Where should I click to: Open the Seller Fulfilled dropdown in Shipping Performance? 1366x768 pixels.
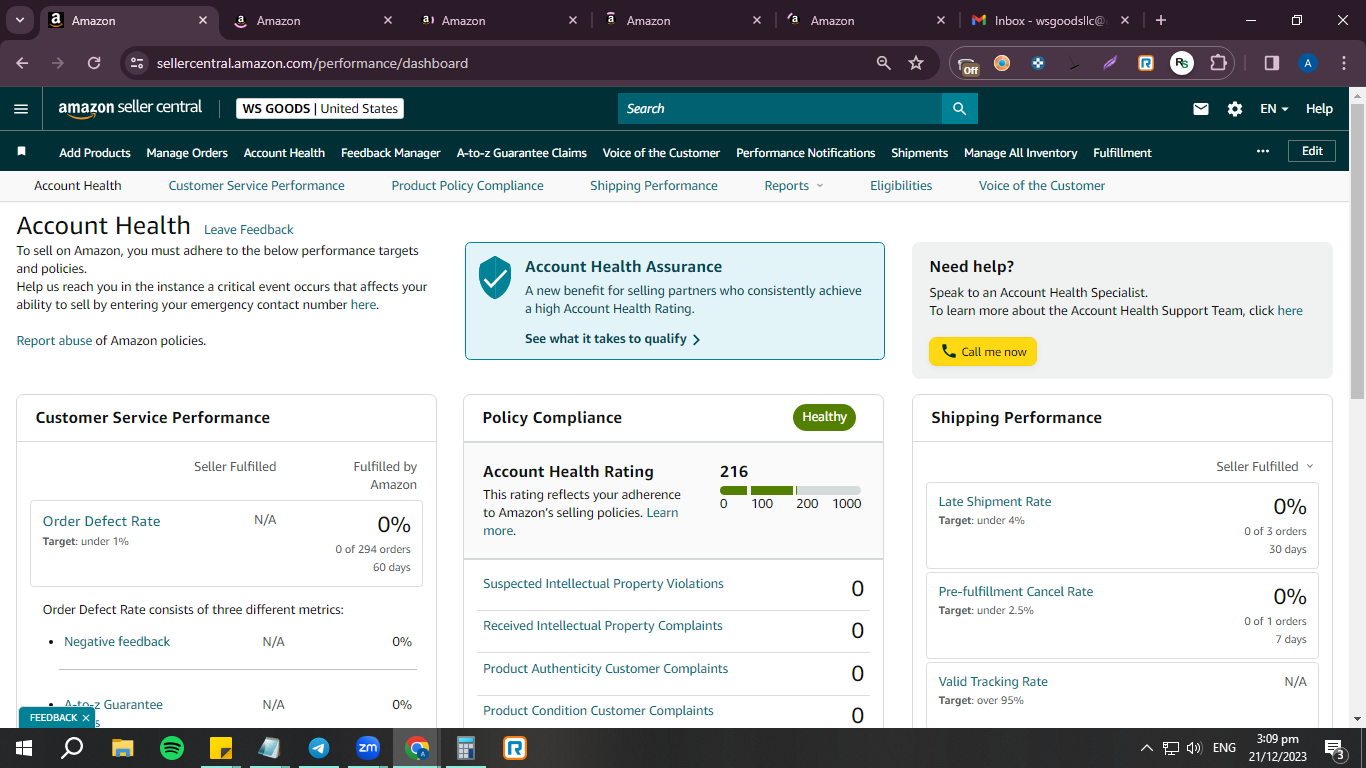coord(1264,466)
